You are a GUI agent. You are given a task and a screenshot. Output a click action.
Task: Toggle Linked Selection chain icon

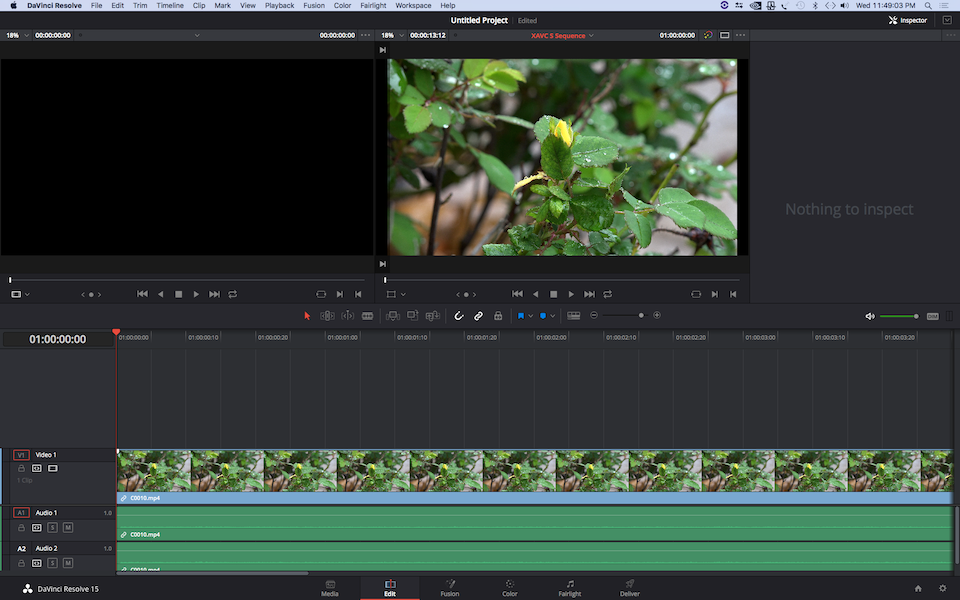[478, 316]
